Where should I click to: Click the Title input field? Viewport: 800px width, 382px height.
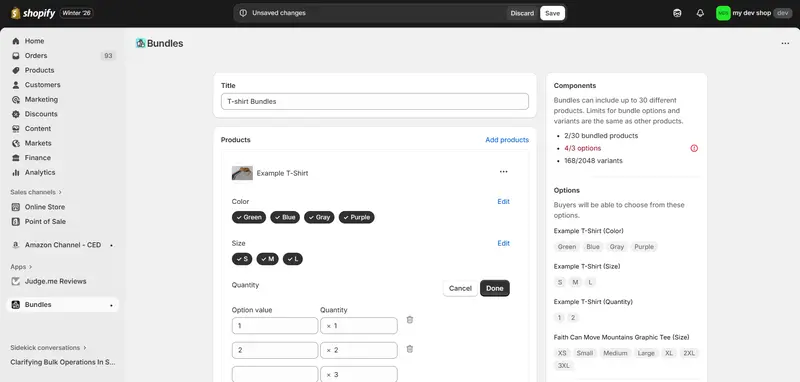pyautogui.click(x=375, y=101)
